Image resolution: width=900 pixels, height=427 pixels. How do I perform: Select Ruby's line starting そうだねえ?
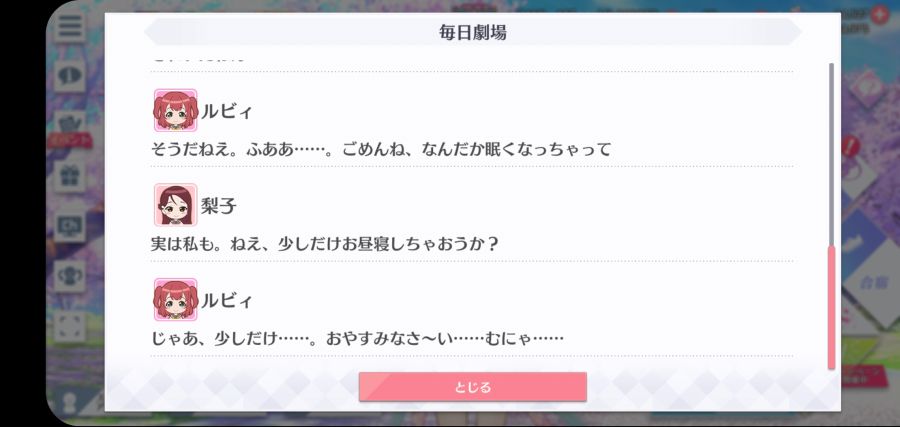pyautogui.click(x=381, y=150)
